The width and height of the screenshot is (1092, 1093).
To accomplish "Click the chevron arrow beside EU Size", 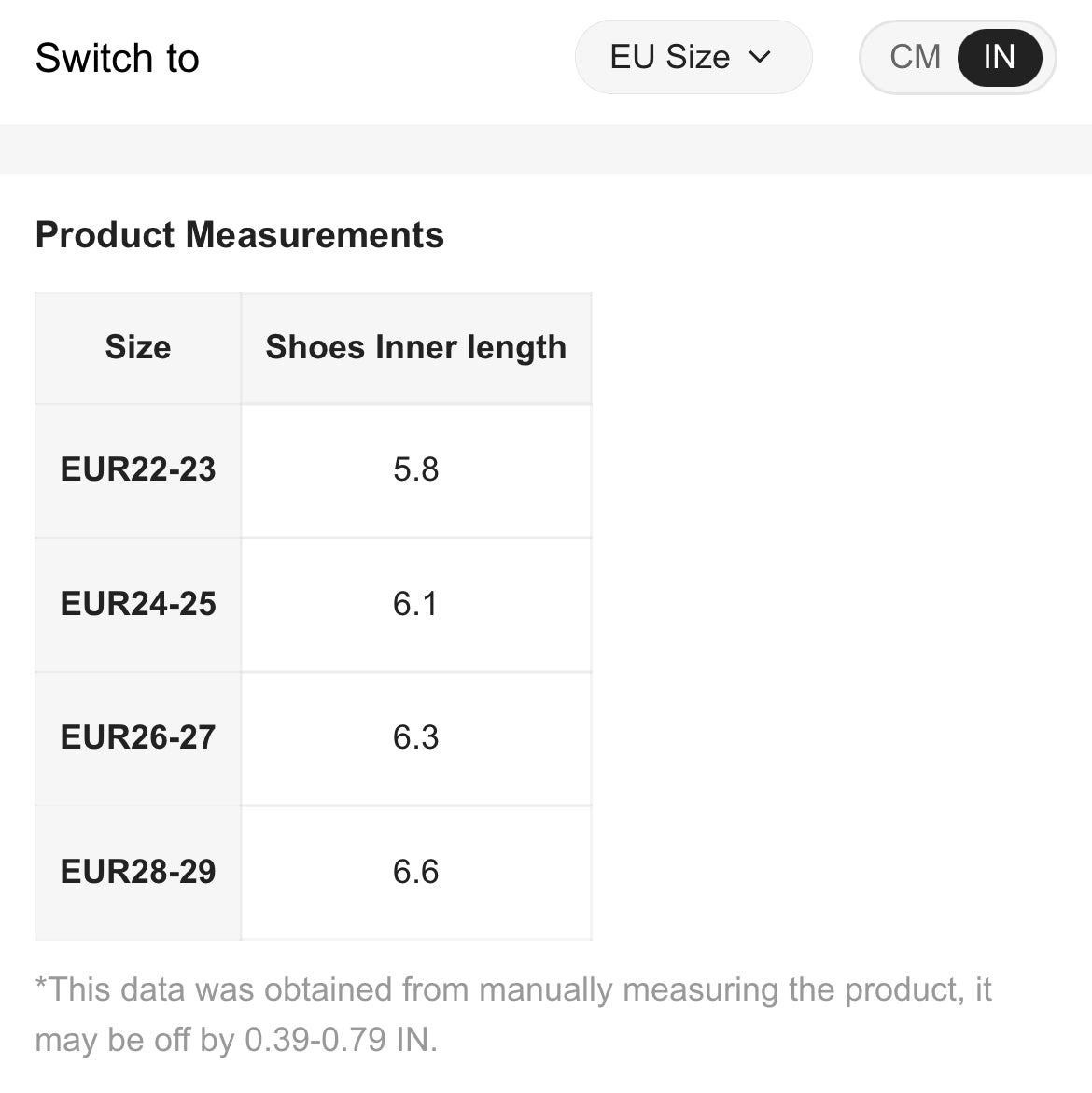I will coord(761,58).
